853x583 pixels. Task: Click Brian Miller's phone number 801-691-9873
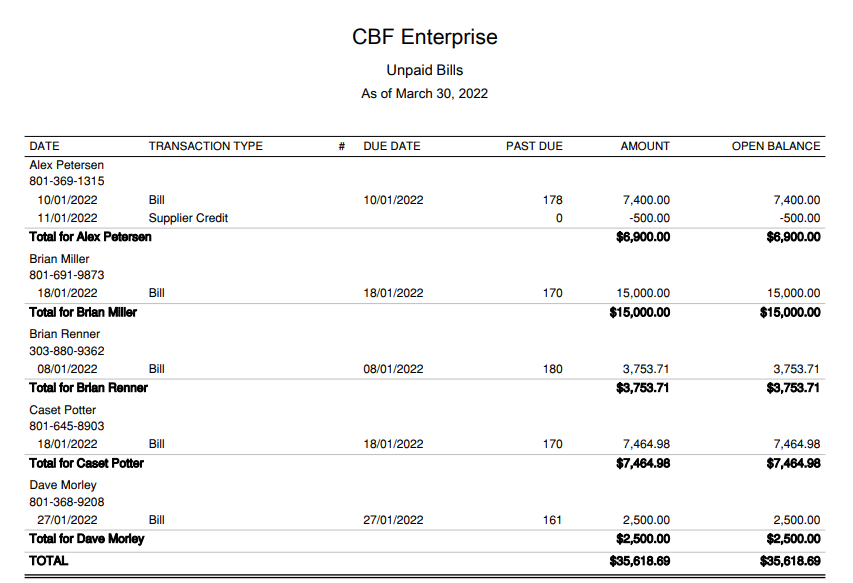[x=67, y=275]
